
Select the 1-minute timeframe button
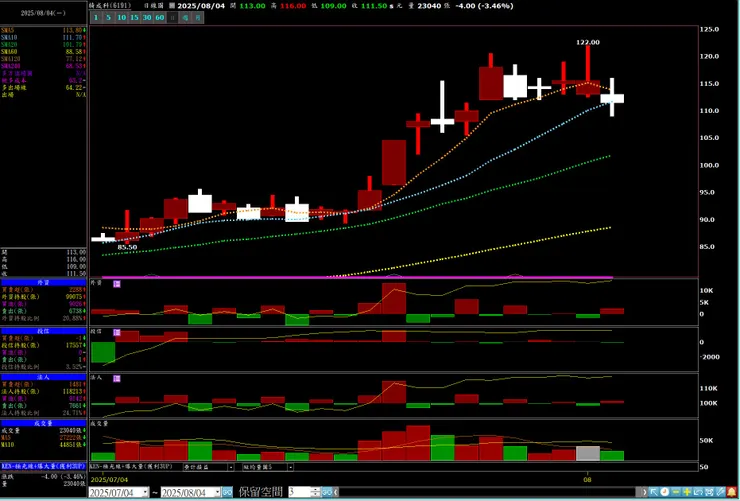click(x=96, y=17)
